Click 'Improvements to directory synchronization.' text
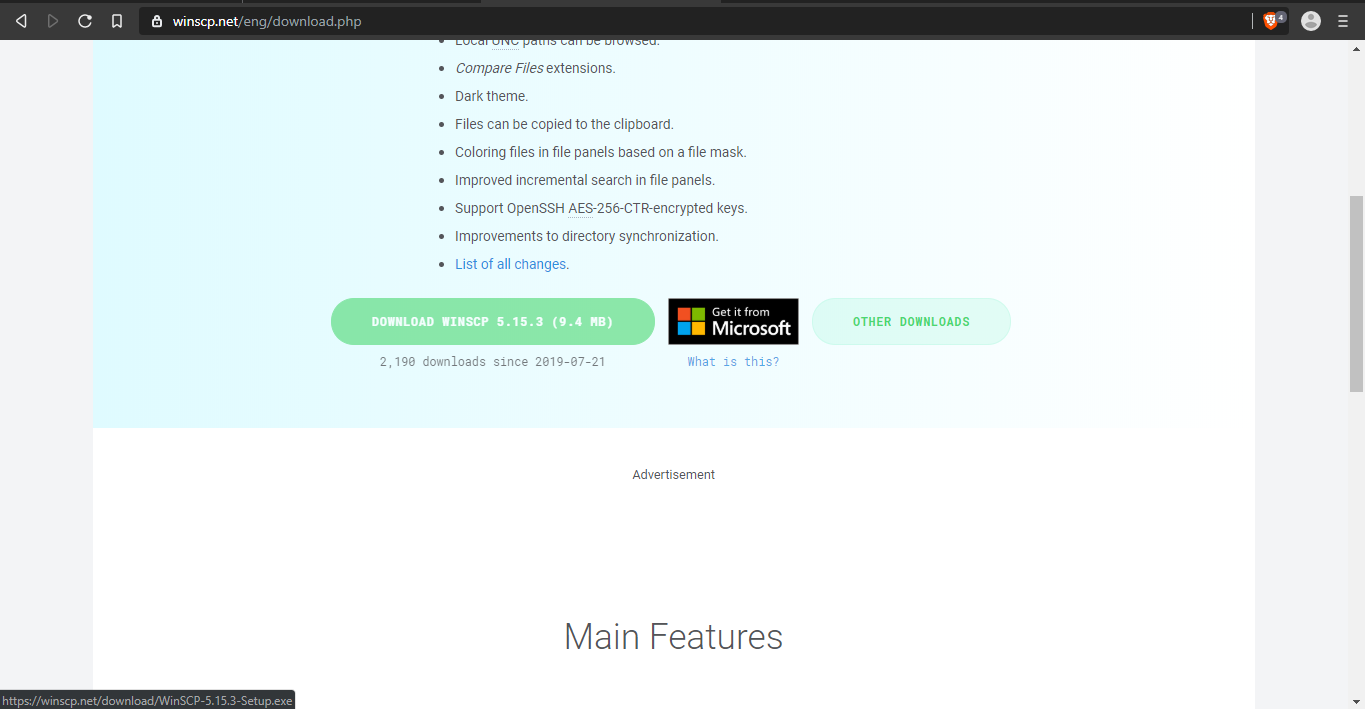 [587, 236]
